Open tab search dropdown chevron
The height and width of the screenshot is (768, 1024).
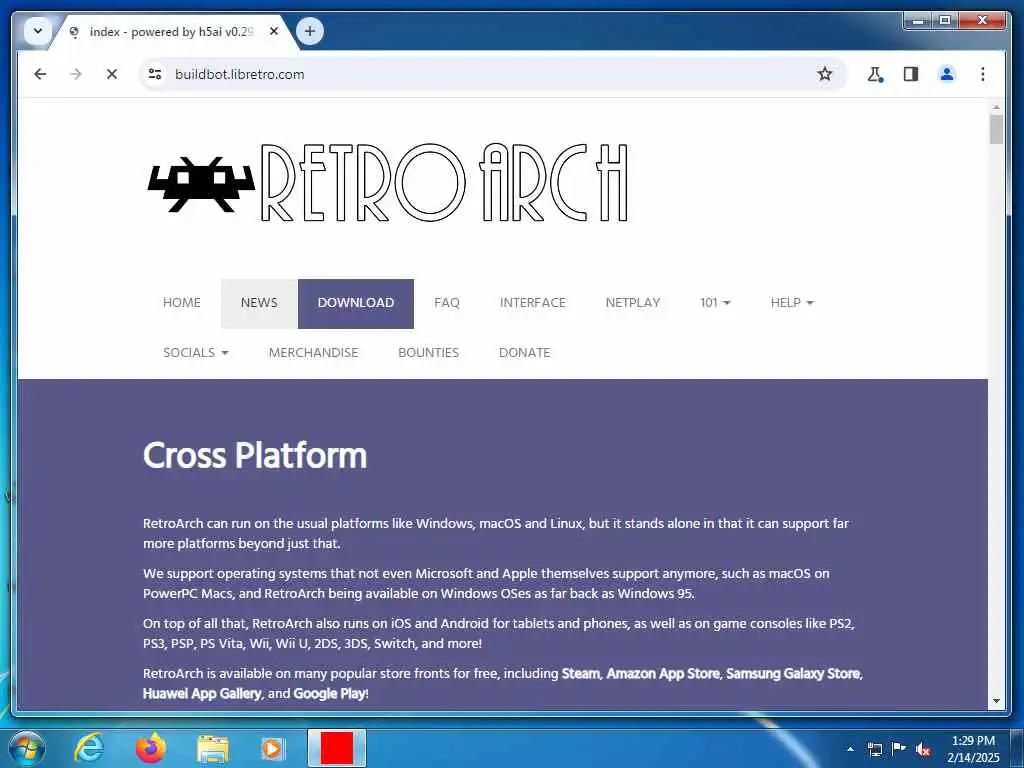[x=38, y=31]
